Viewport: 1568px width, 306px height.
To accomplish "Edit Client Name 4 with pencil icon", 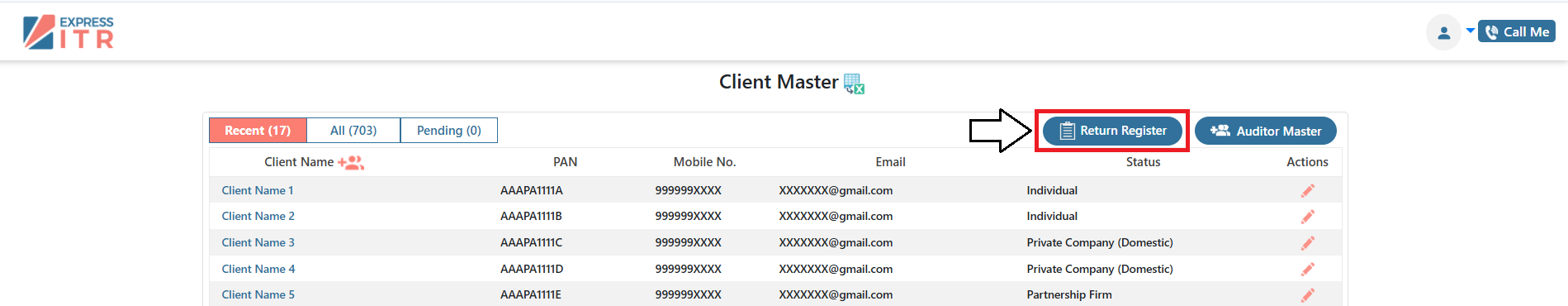I will click(1308, 269).
